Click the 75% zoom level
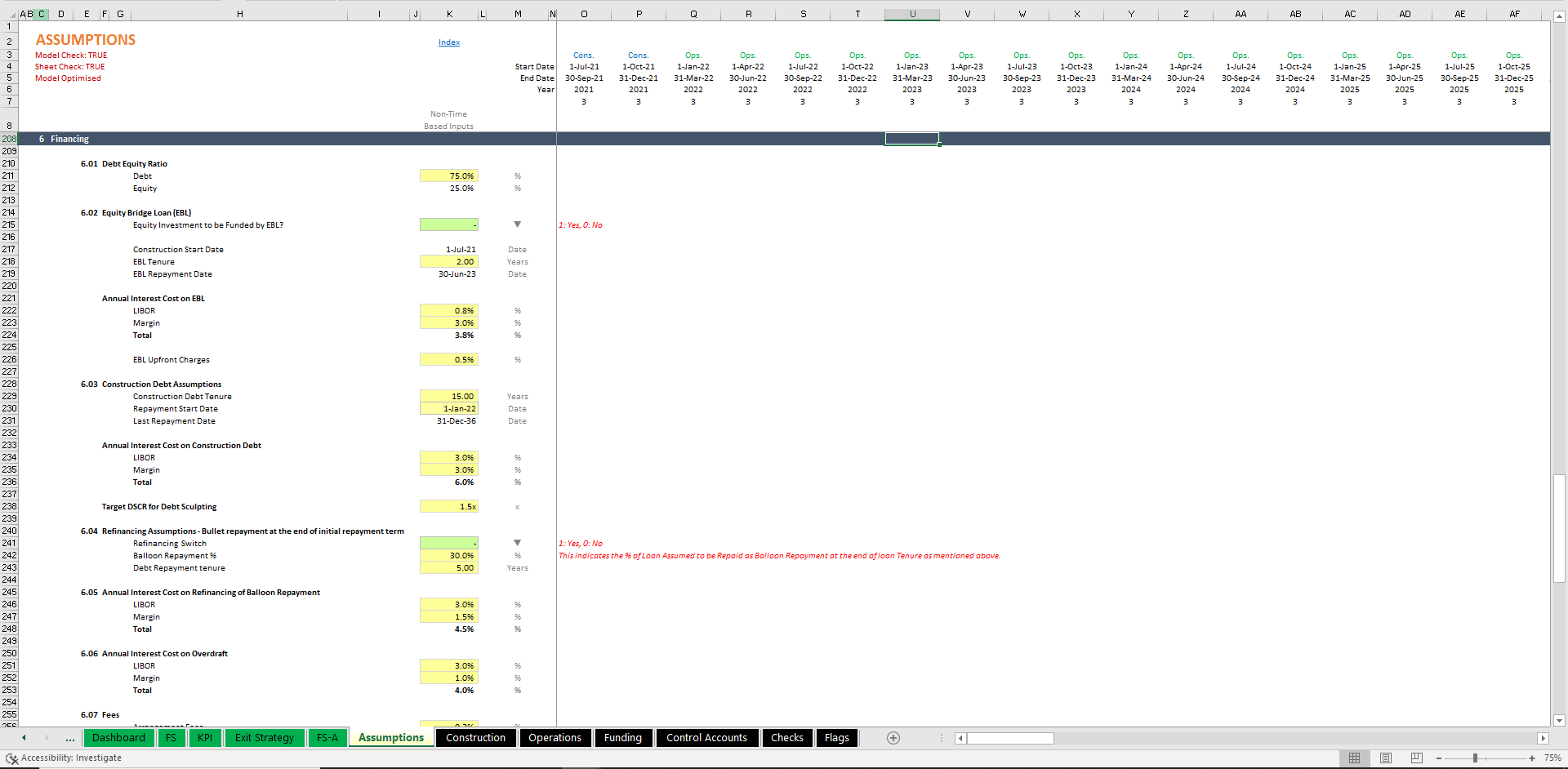This screenshot has width=1568, height=769. coord(1552,758)
